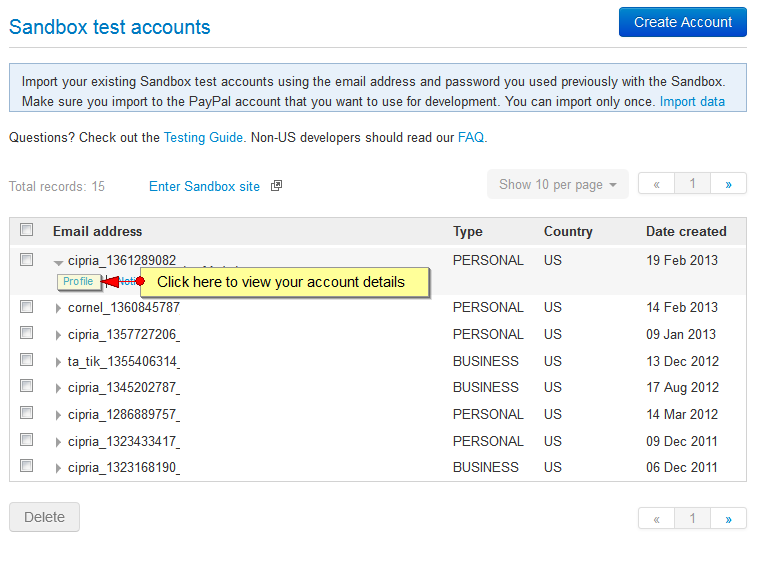Screen dimensions: 758x561
Task: Open the FAQ link
Action: point(471,137)
